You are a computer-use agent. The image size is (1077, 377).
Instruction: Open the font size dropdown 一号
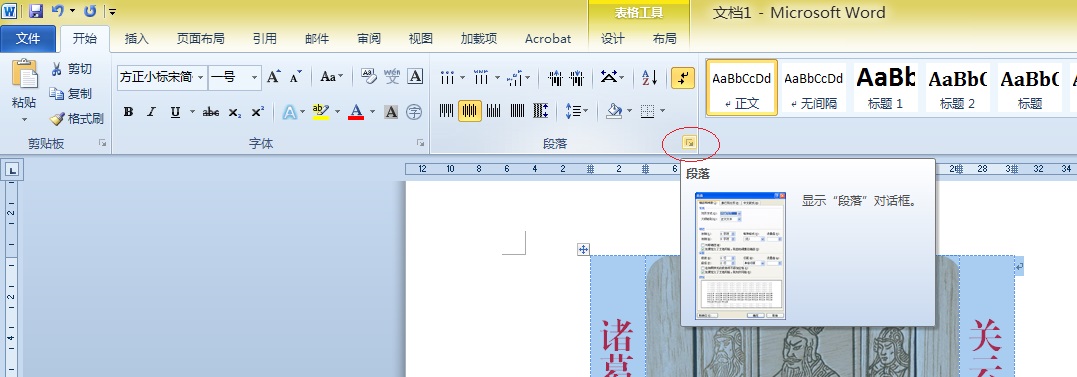pos(254,78)
